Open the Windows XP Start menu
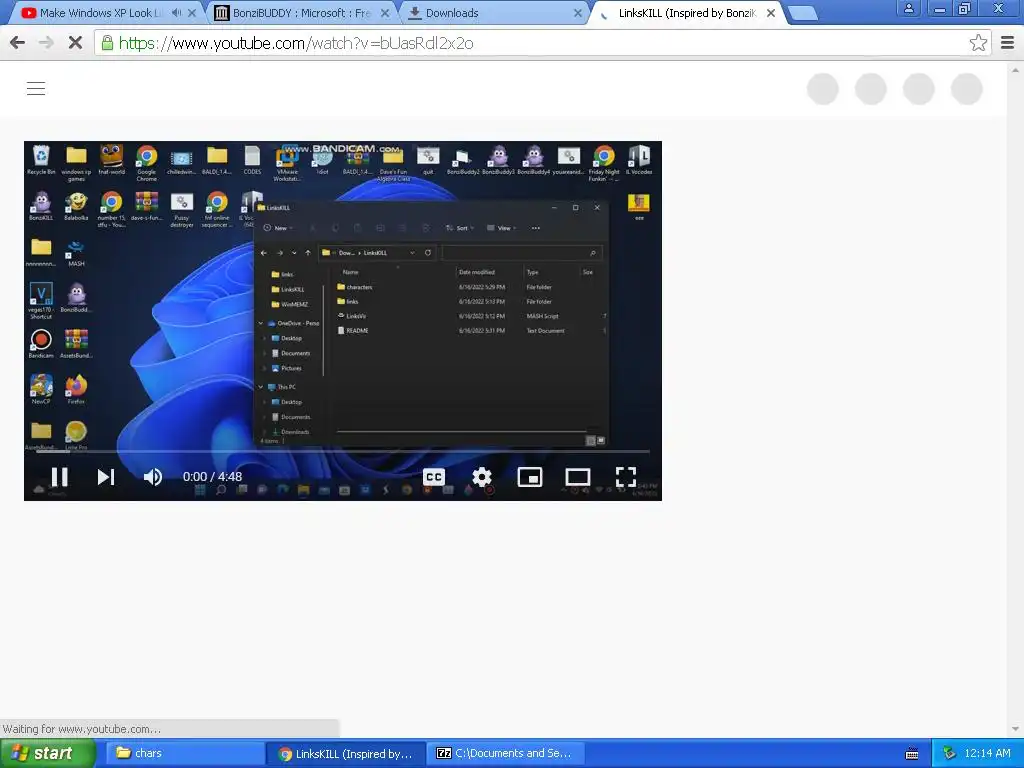This screenshot has width=1024, height=768. 48,754
